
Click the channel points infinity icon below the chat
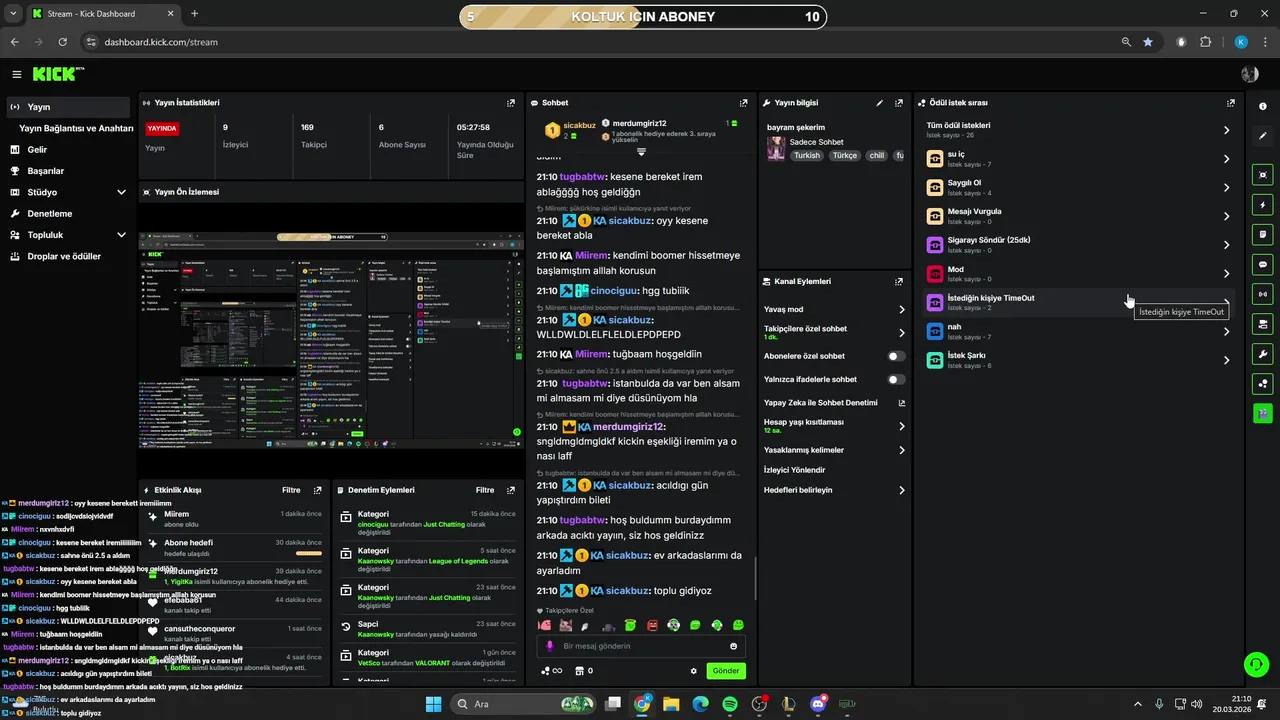click(551, 671)
